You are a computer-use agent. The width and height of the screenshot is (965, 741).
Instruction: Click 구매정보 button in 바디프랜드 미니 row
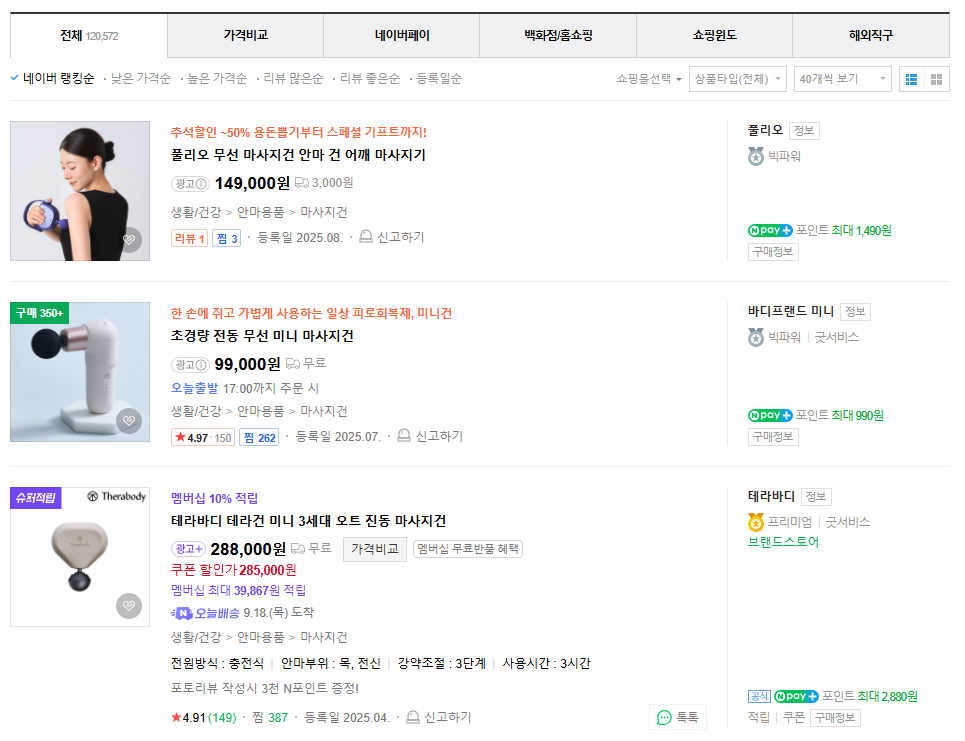[773, 437]
